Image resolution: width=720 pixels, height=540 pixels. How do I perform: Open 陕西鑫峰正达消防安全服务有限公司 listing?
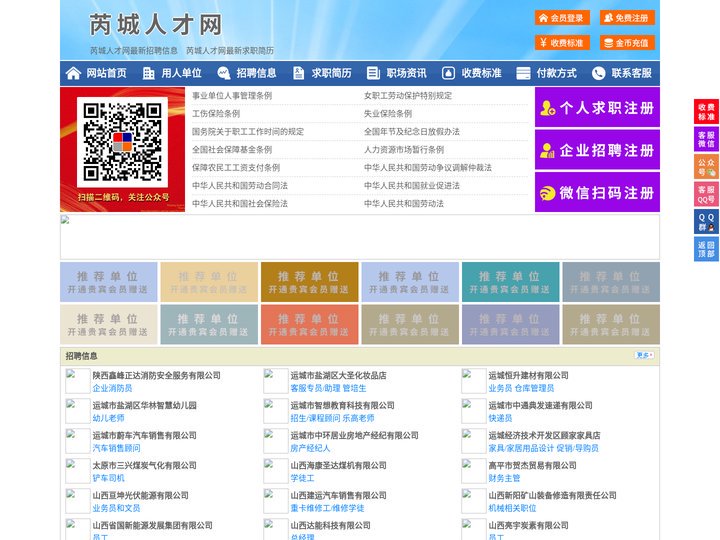click(157, 375)
